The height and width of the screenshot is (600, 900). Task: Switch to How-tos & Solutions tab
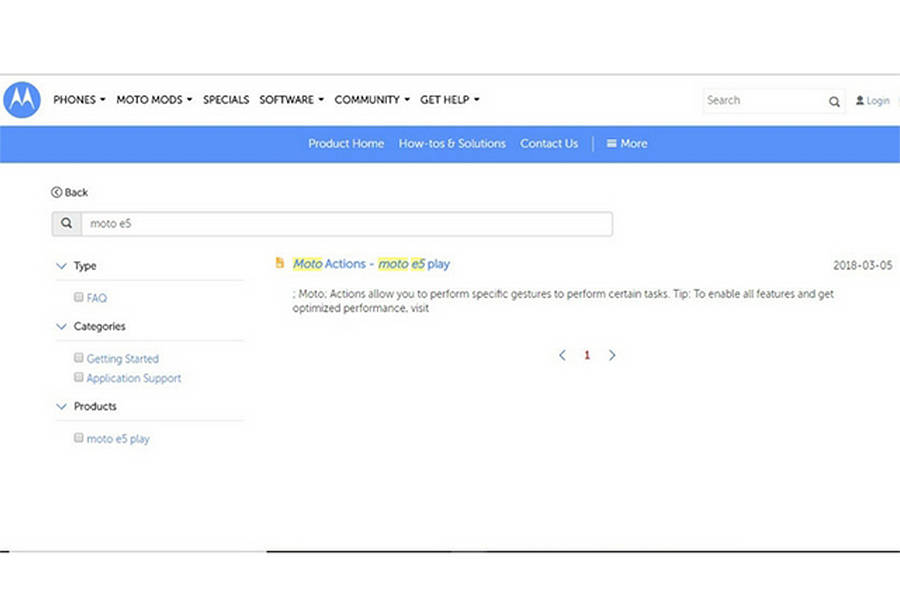click(x=452, y=144)
